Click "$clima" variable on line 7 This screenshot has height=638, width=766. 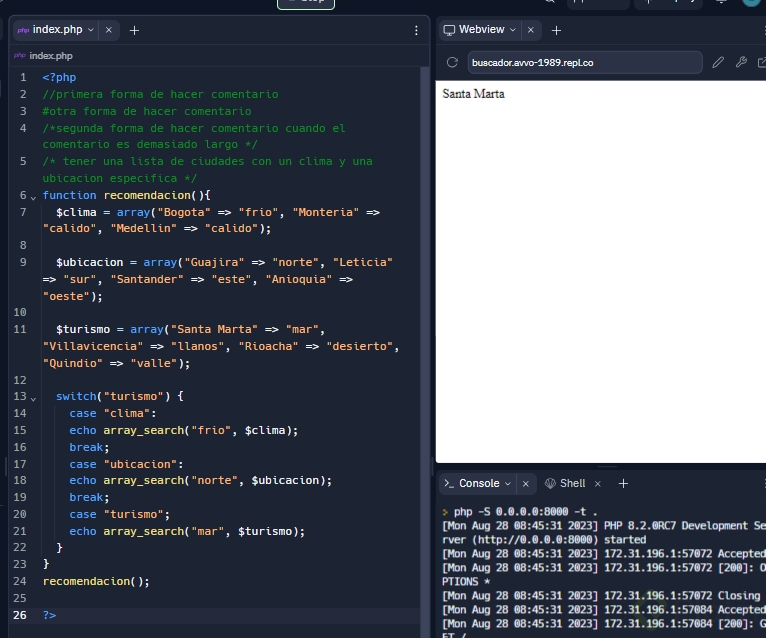[x=76, y=212]
